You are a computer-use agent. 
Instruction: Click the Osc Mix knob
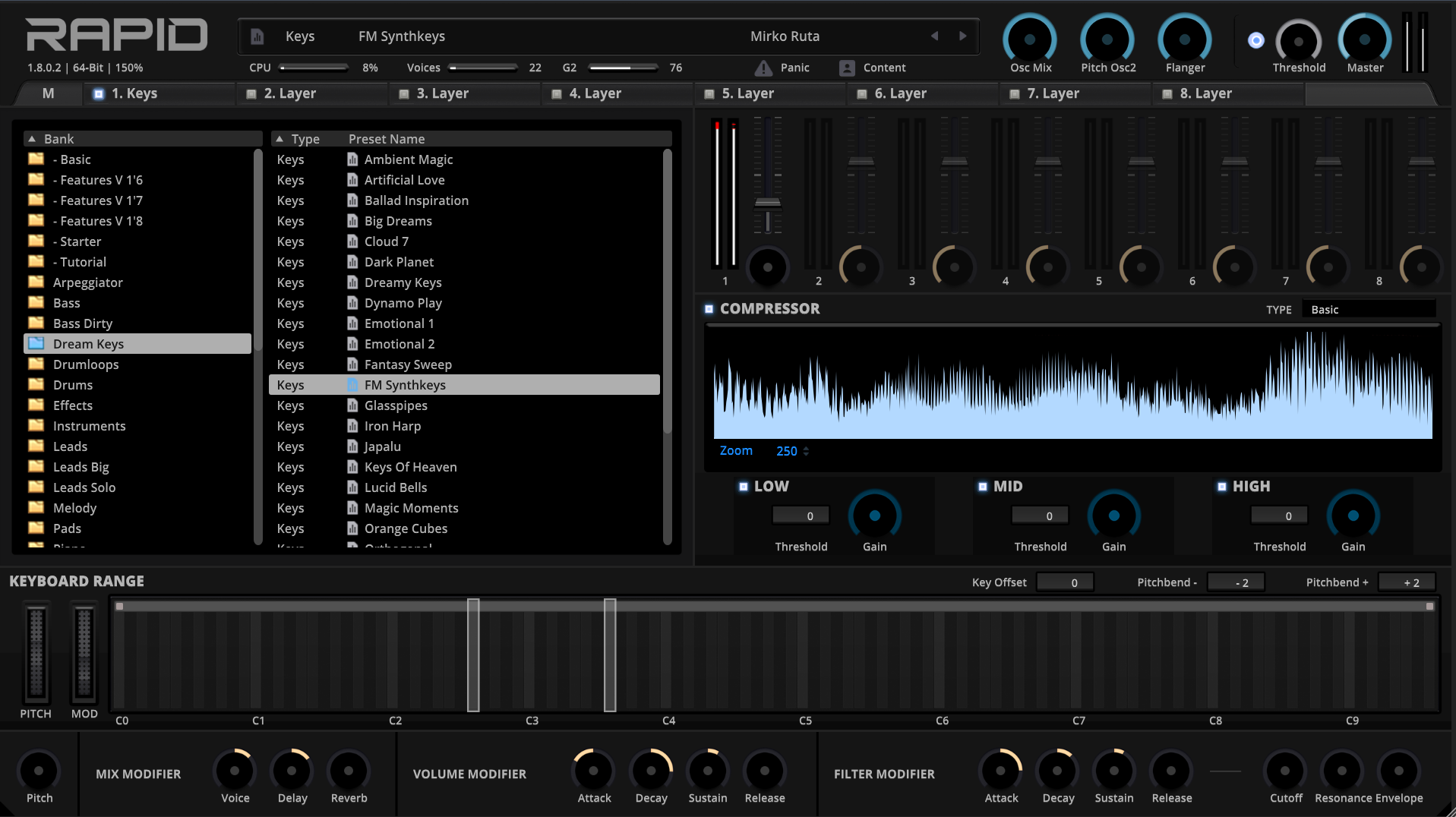(x=1030, y=39)
